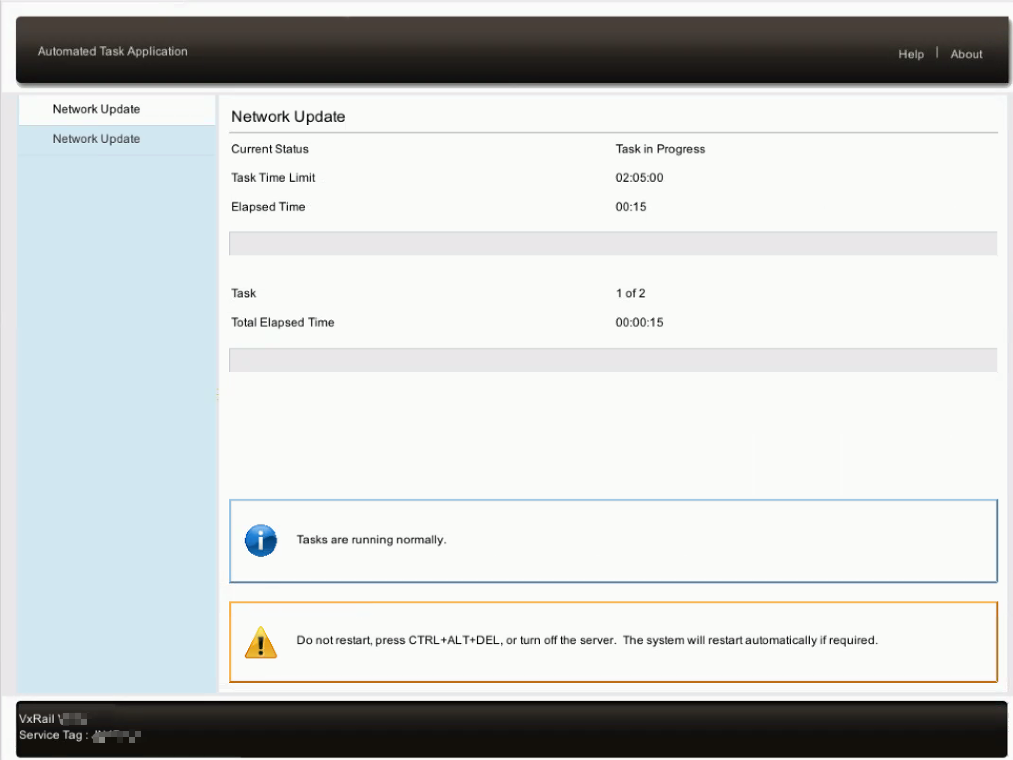The width and height of the screenshot is (1013, 760).
Task: Click the yellow warning triangle icon
Action: point(261,642)
